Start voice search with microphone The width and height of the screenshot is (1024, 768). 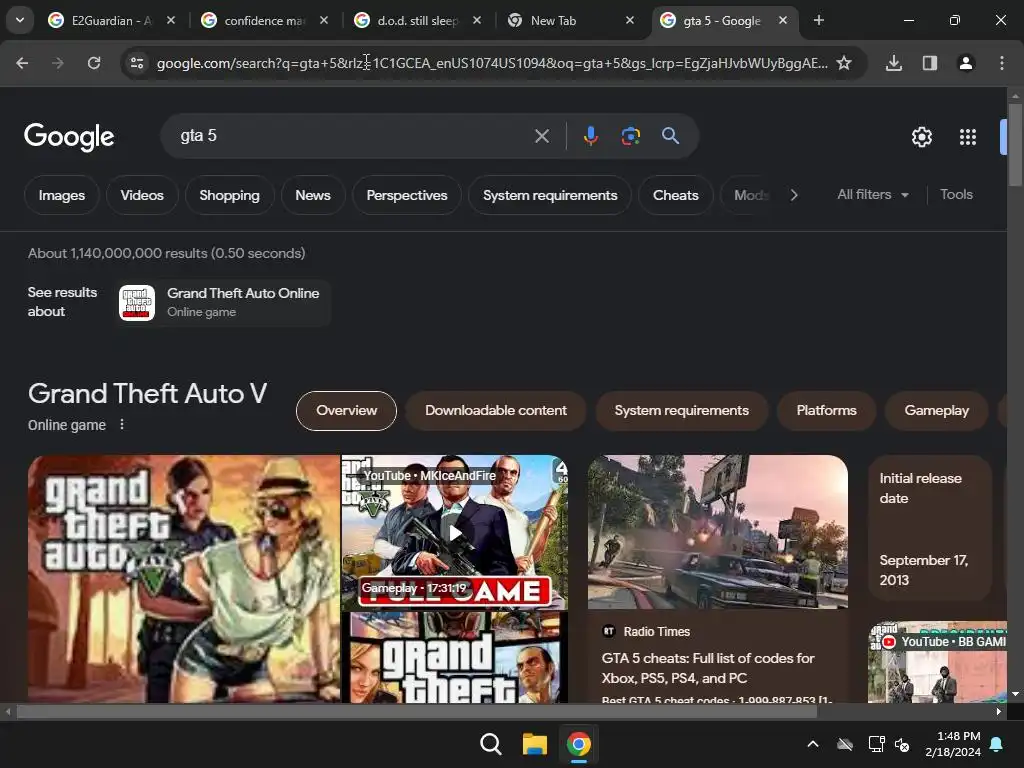pyautogui.click(x=590, y=136)
